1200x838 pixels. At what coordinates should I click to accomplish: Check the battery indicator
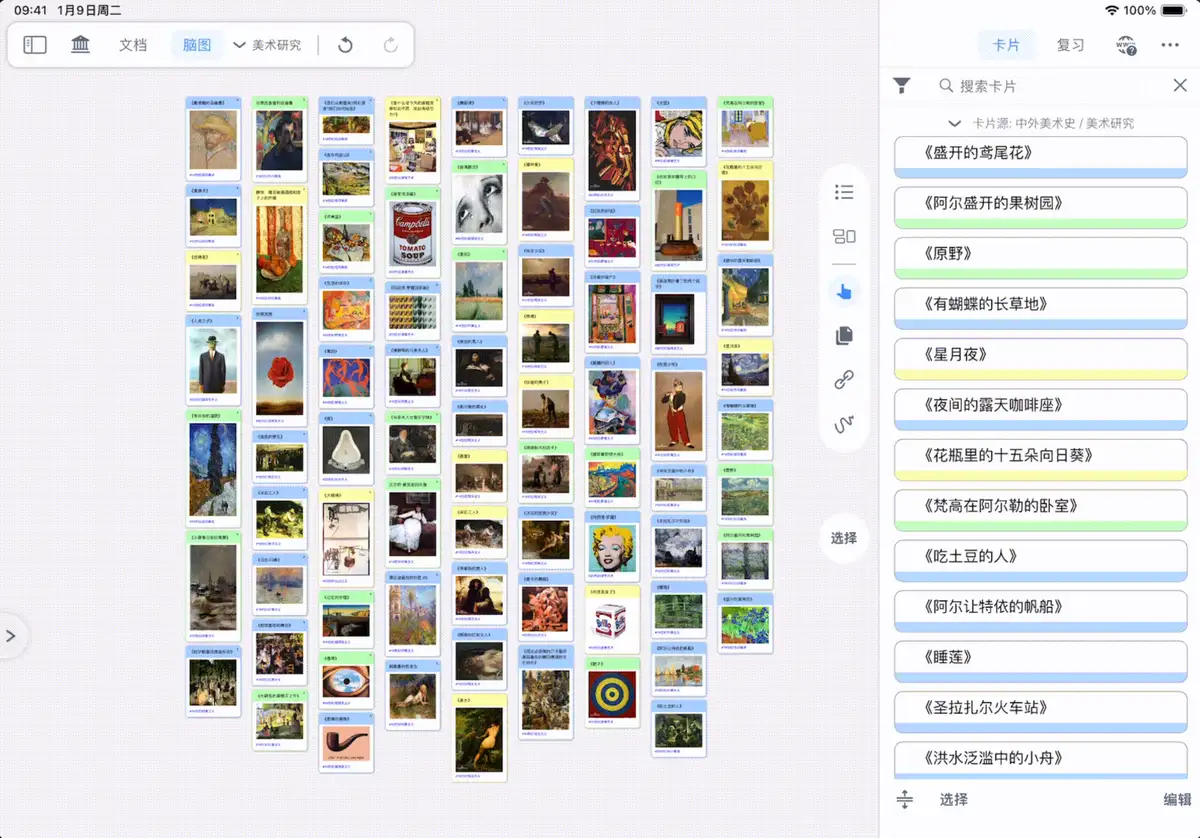[x=1174, y=10]
